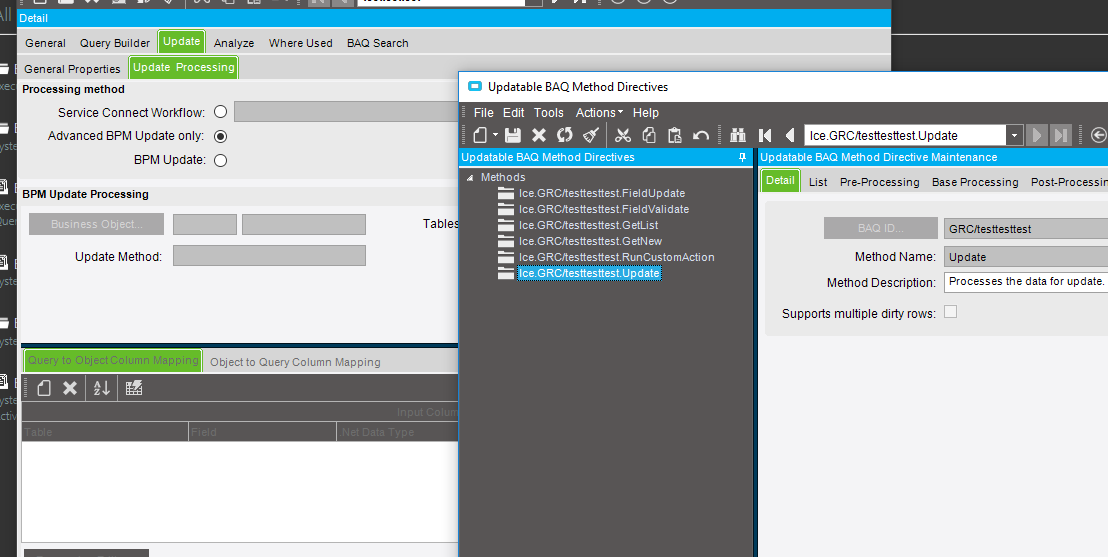Click the disabled next record arrow
Viewport: 1108px width, 557px height.
pyautogui.click(x=1037, y=135)
